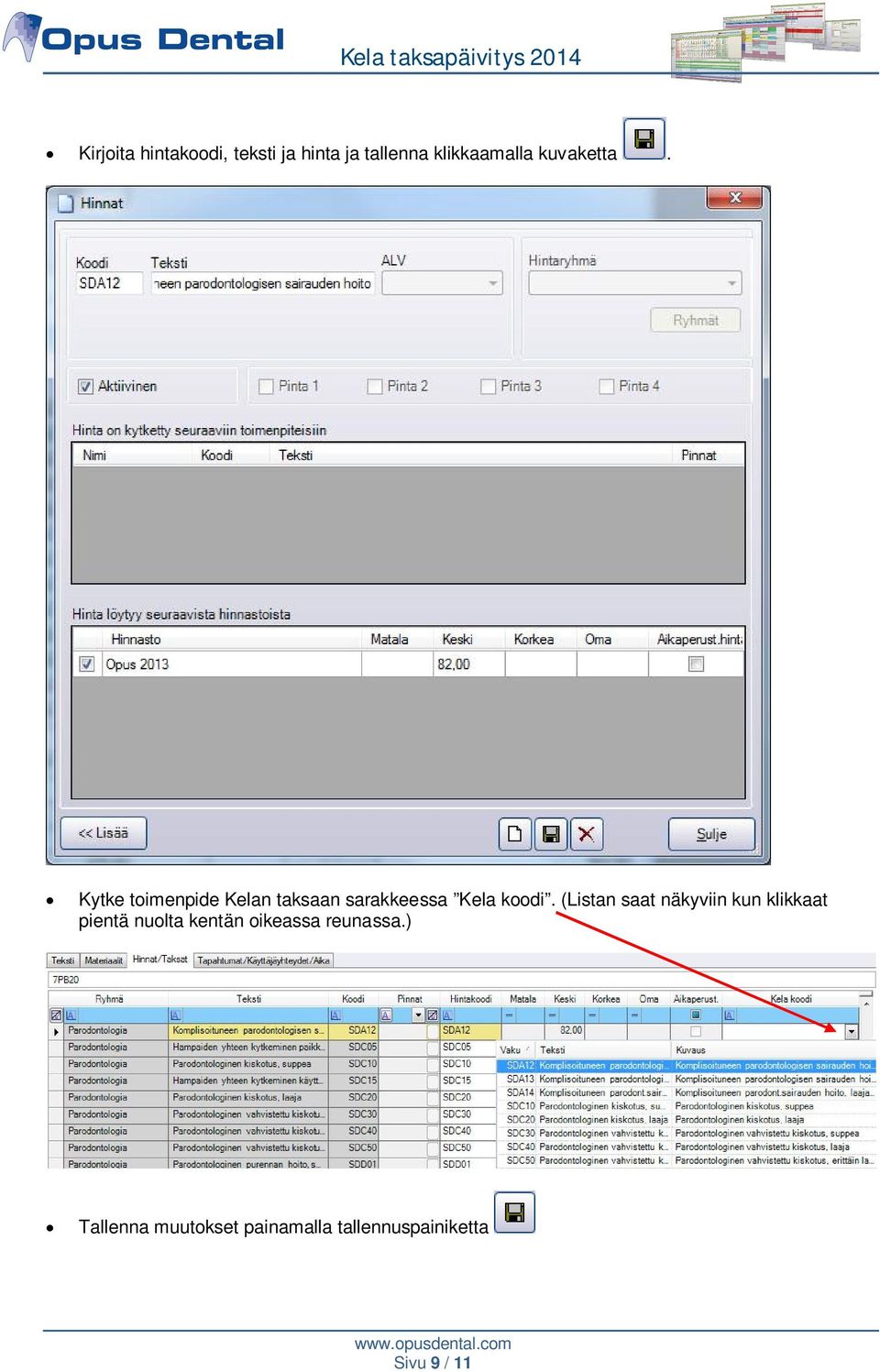Tick the Pinta 4 checkbox
Viewport: 880px width, 1372px height.
(606, 387)
